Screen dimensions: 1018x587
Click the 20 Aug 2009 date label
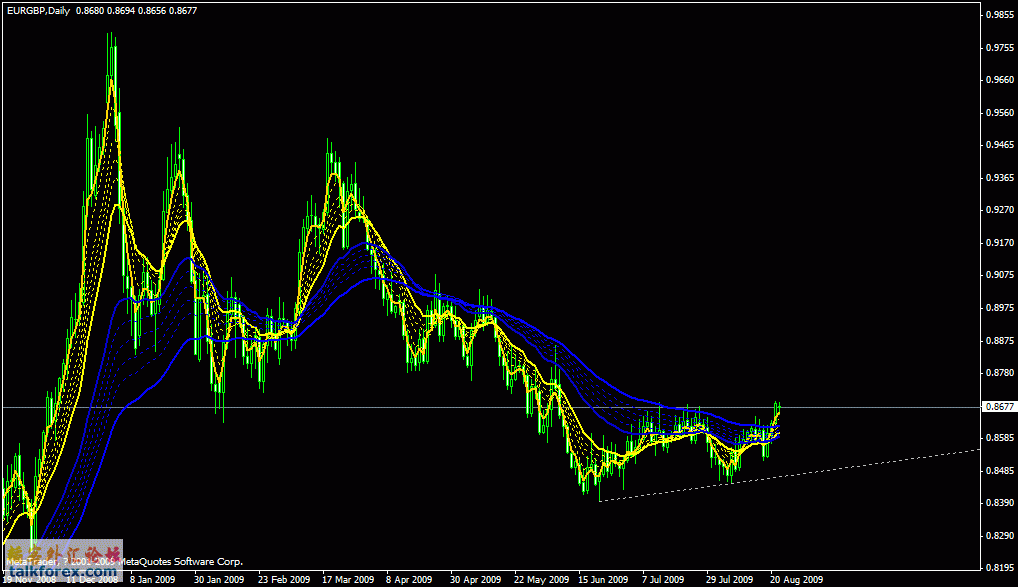(796, 579)
